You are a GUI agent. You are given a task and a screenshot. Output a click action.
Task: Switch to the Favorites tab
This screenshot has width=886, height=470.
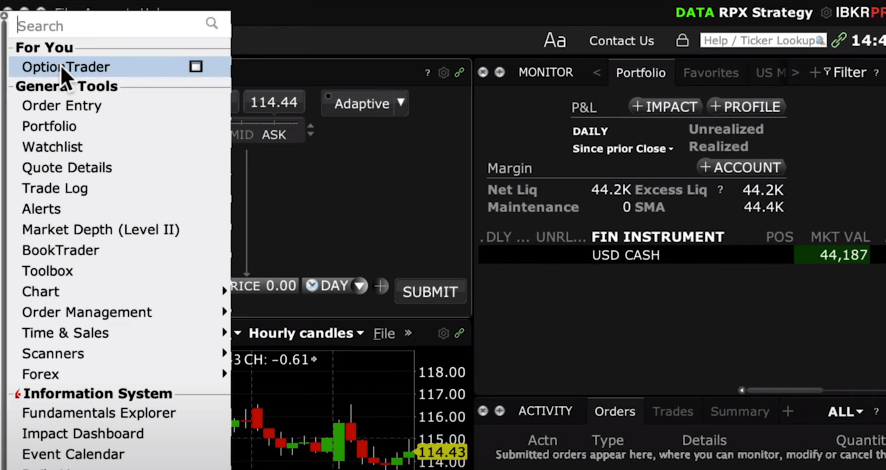pos(710,73)
